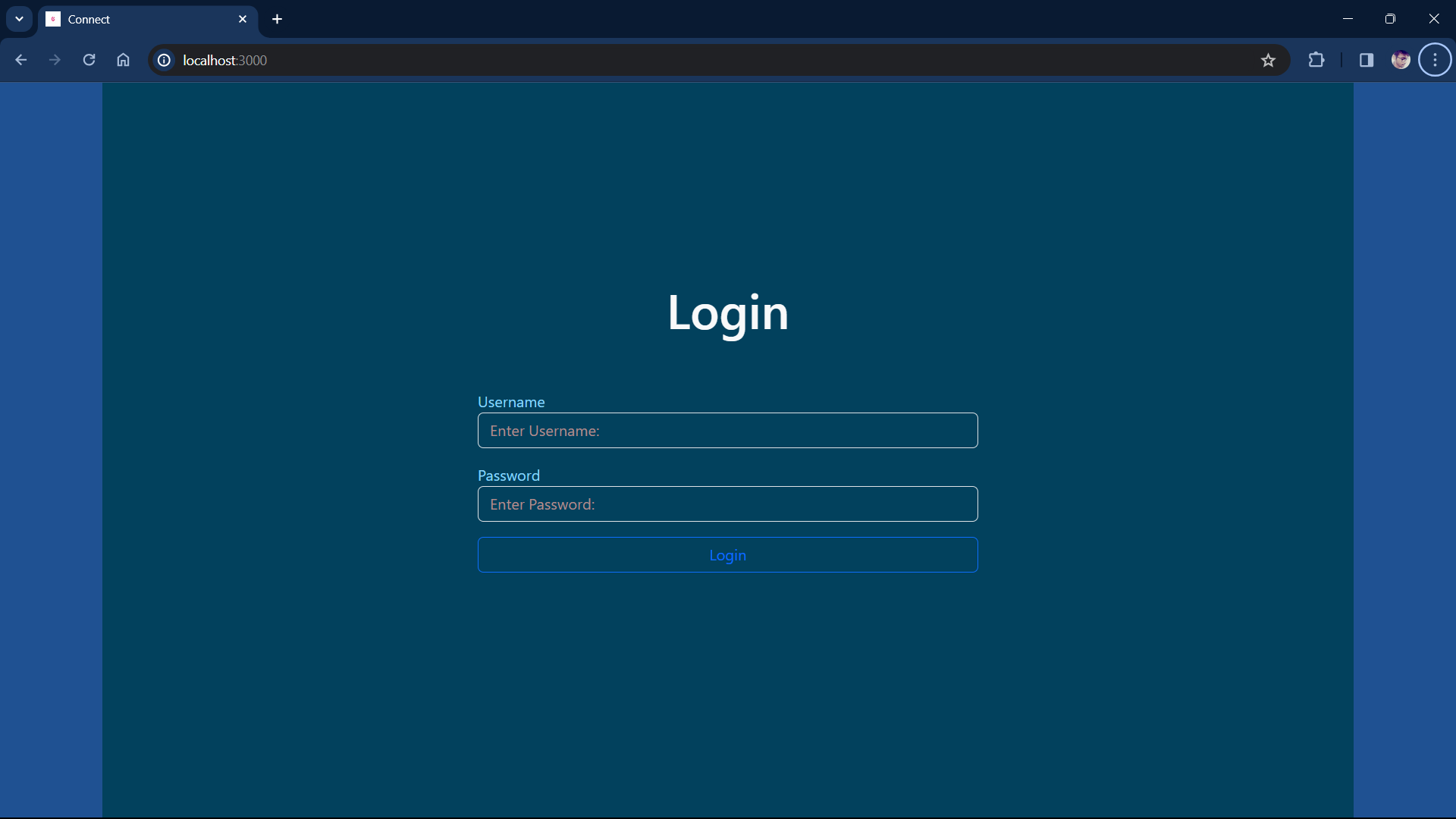View site information icon in address bar
1456x819 pixels.
tap(164, 60)
